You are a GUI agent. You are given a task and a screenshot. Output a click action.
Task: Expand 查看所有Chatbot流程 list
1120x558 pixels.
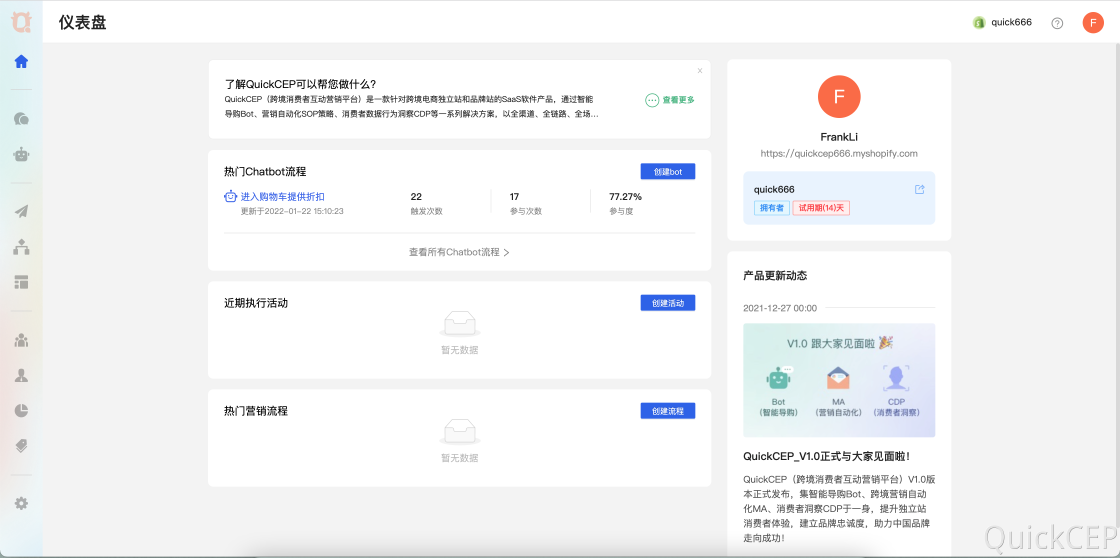tap(459, 252)
